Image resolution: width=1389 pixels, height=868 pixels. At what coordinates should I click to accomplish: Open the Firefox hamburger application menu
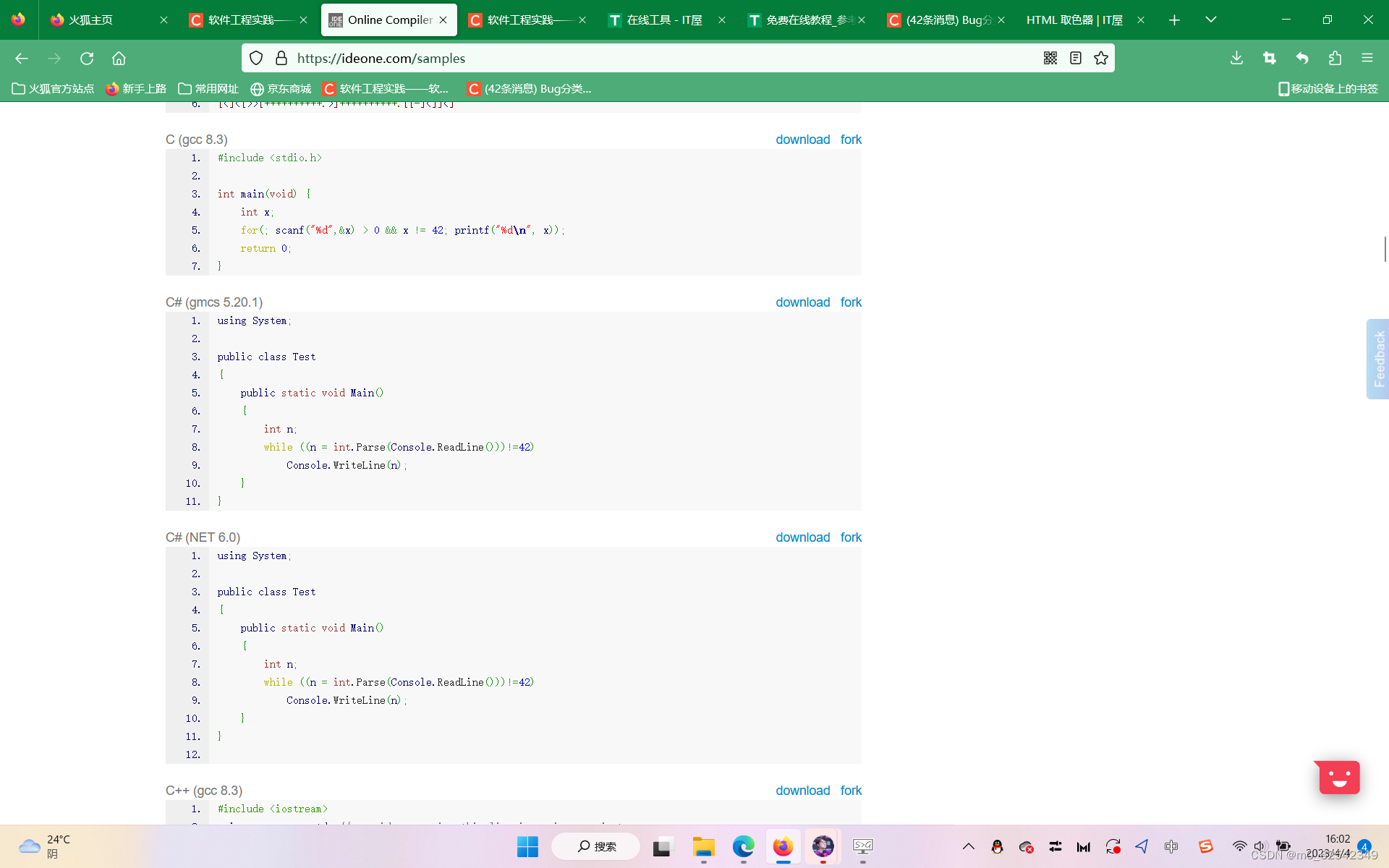click(1367, 58)
